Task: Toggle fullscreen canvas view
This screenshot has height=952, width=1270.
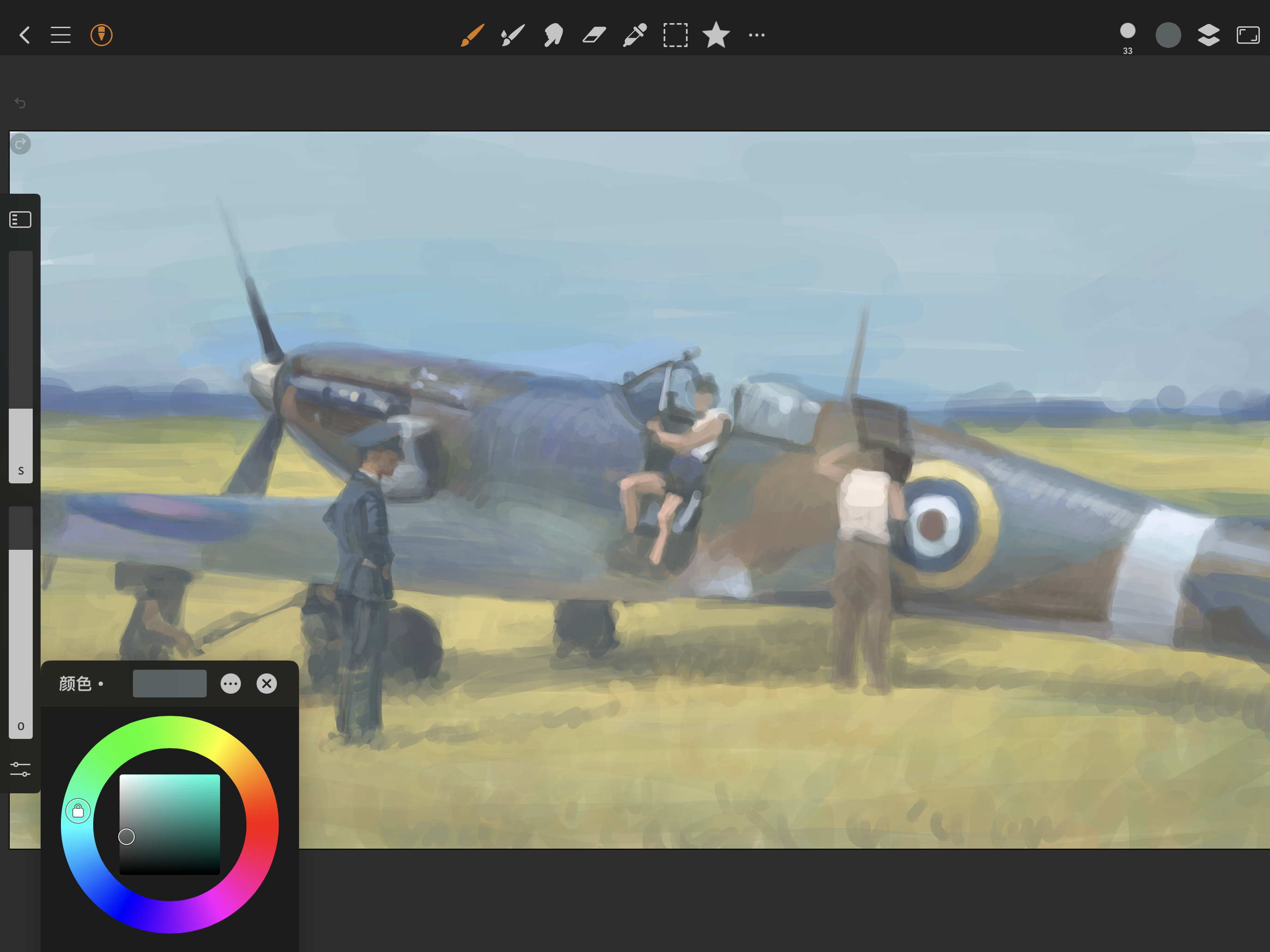Action: [1247, 35]
